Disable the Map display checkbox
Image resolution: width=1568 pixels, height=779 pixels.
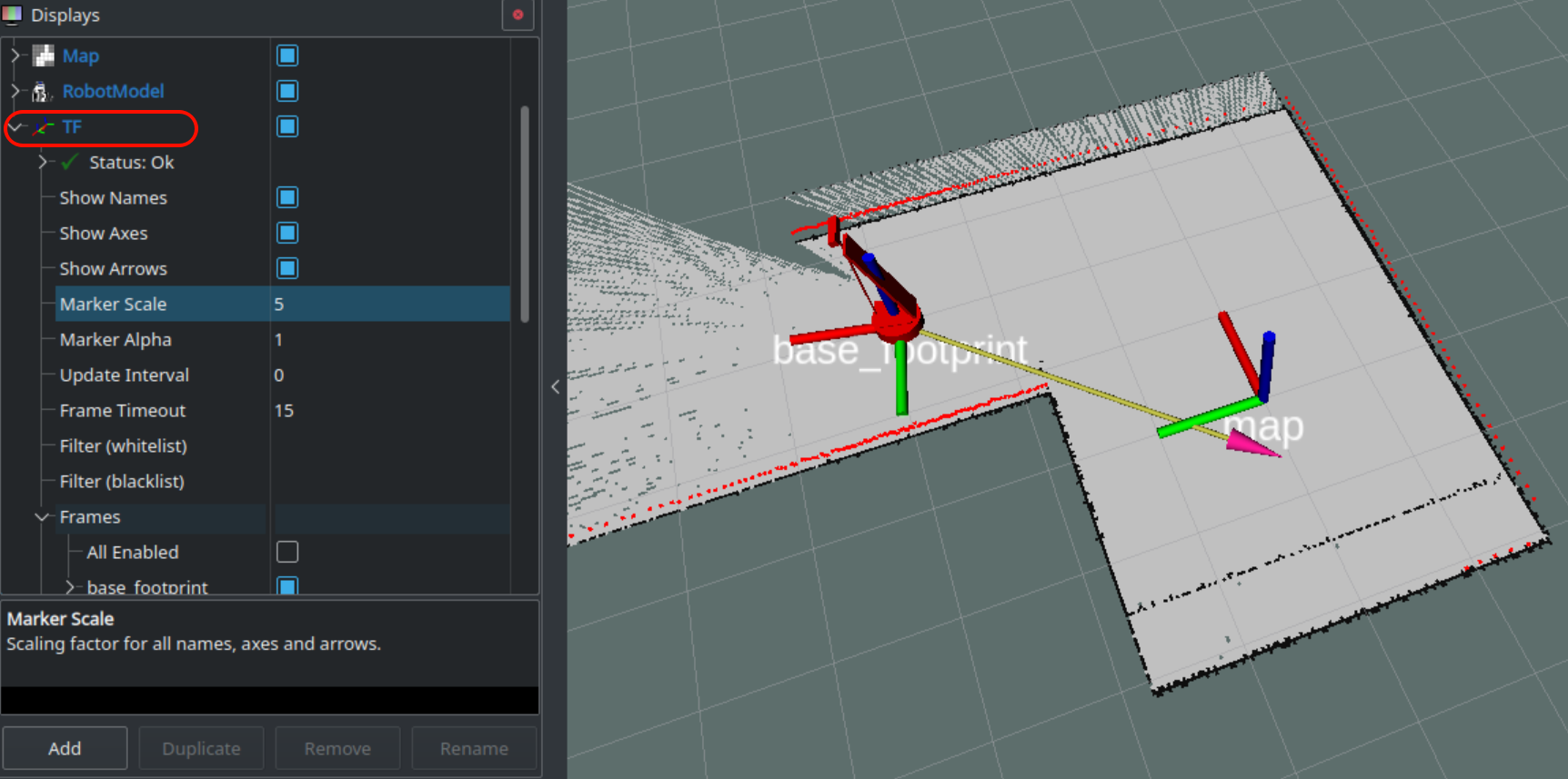coord(287,56)
